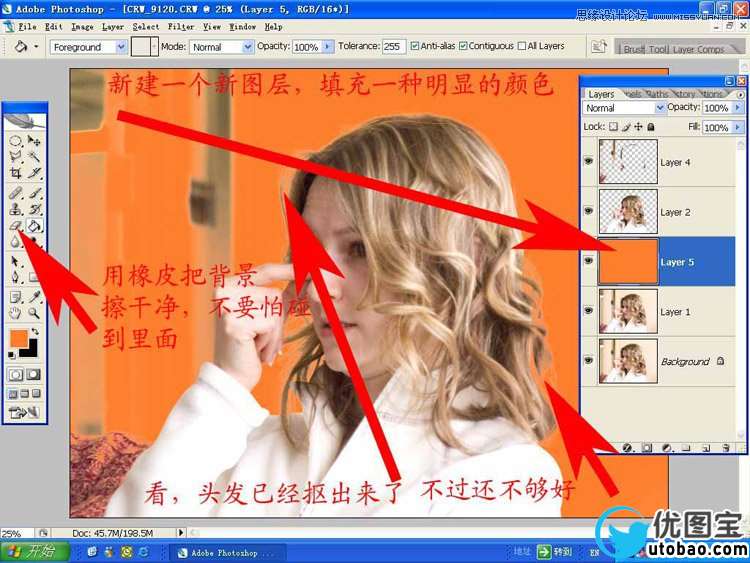Toggle lock all in Layers panel
Viewport: 750px width, 563px height.
click(651, 127)
